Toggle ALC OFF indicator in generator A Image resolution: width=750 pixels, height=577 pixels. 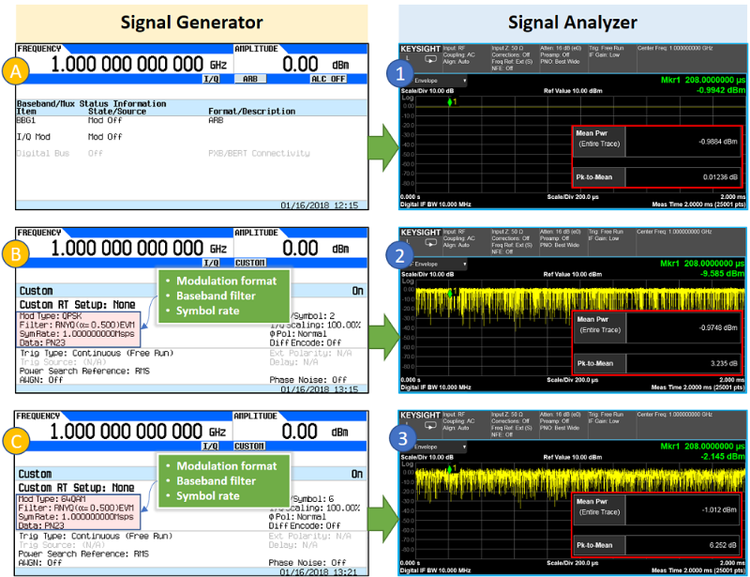pyautogui.click(x=328, y=78)
